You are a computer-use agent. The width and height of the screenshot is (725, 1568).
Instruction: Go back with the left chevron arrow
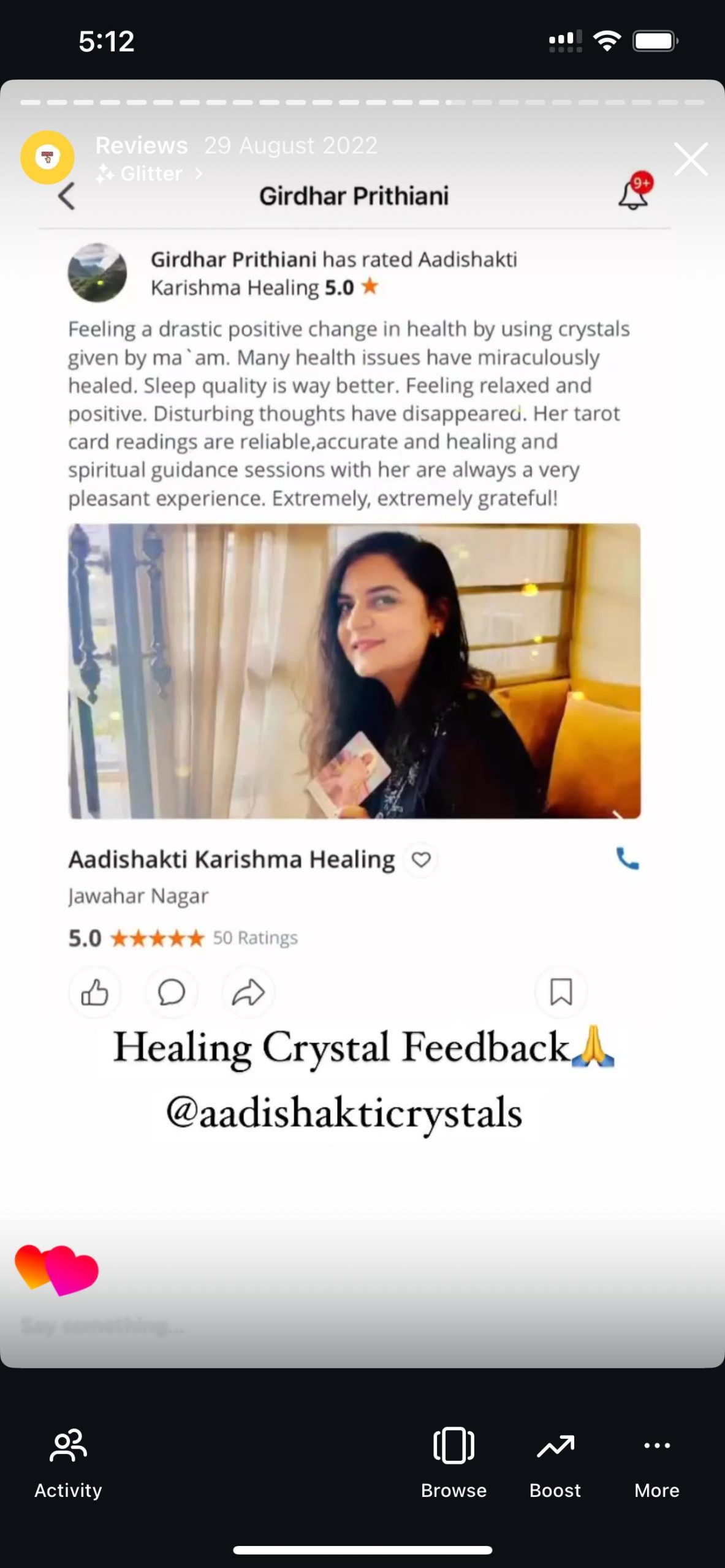pos(66,196)
